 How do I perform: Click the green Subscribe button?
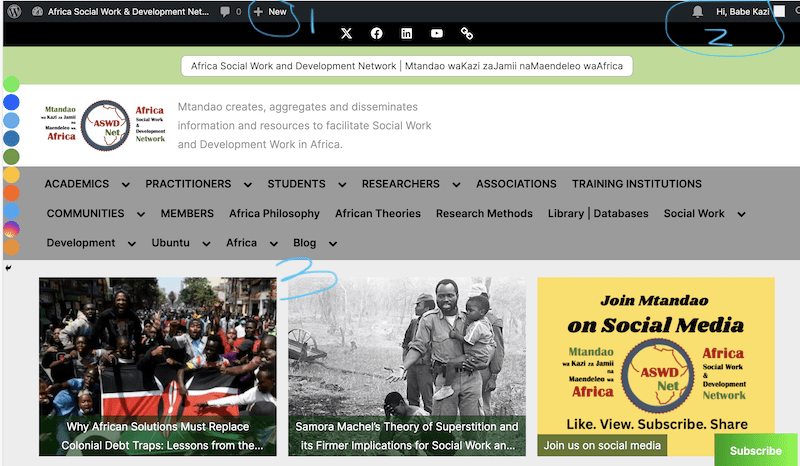pos(756,450)
